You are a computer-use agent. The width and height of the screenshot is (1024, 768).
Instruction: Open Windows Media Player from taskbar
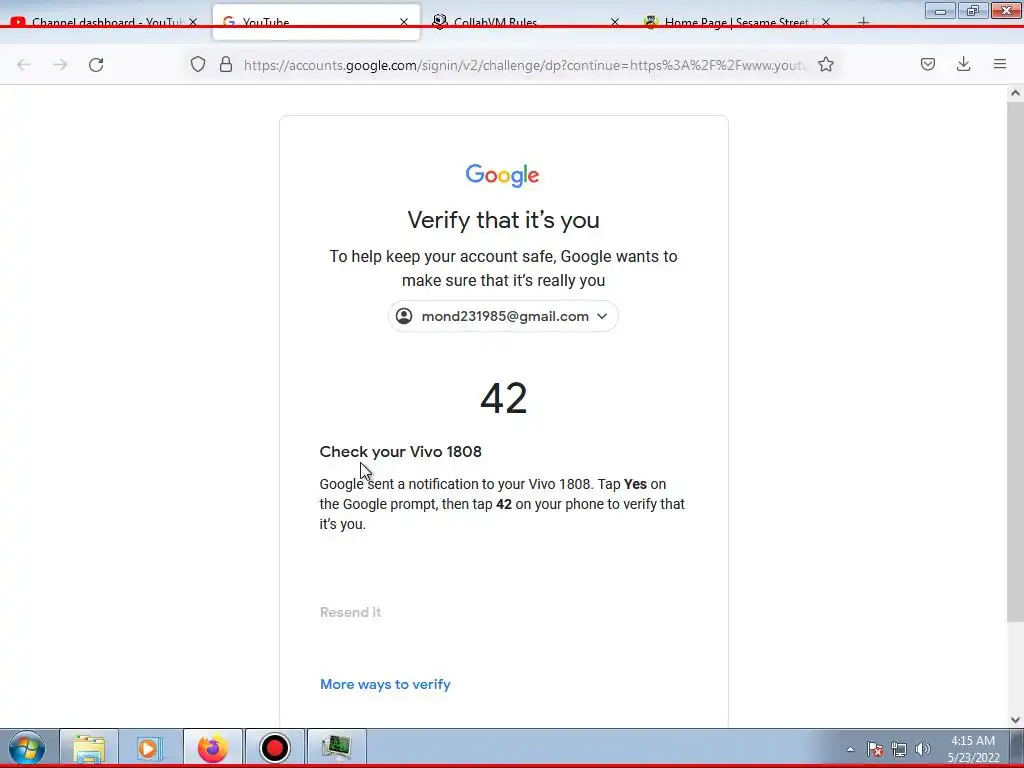coord(150,748)
